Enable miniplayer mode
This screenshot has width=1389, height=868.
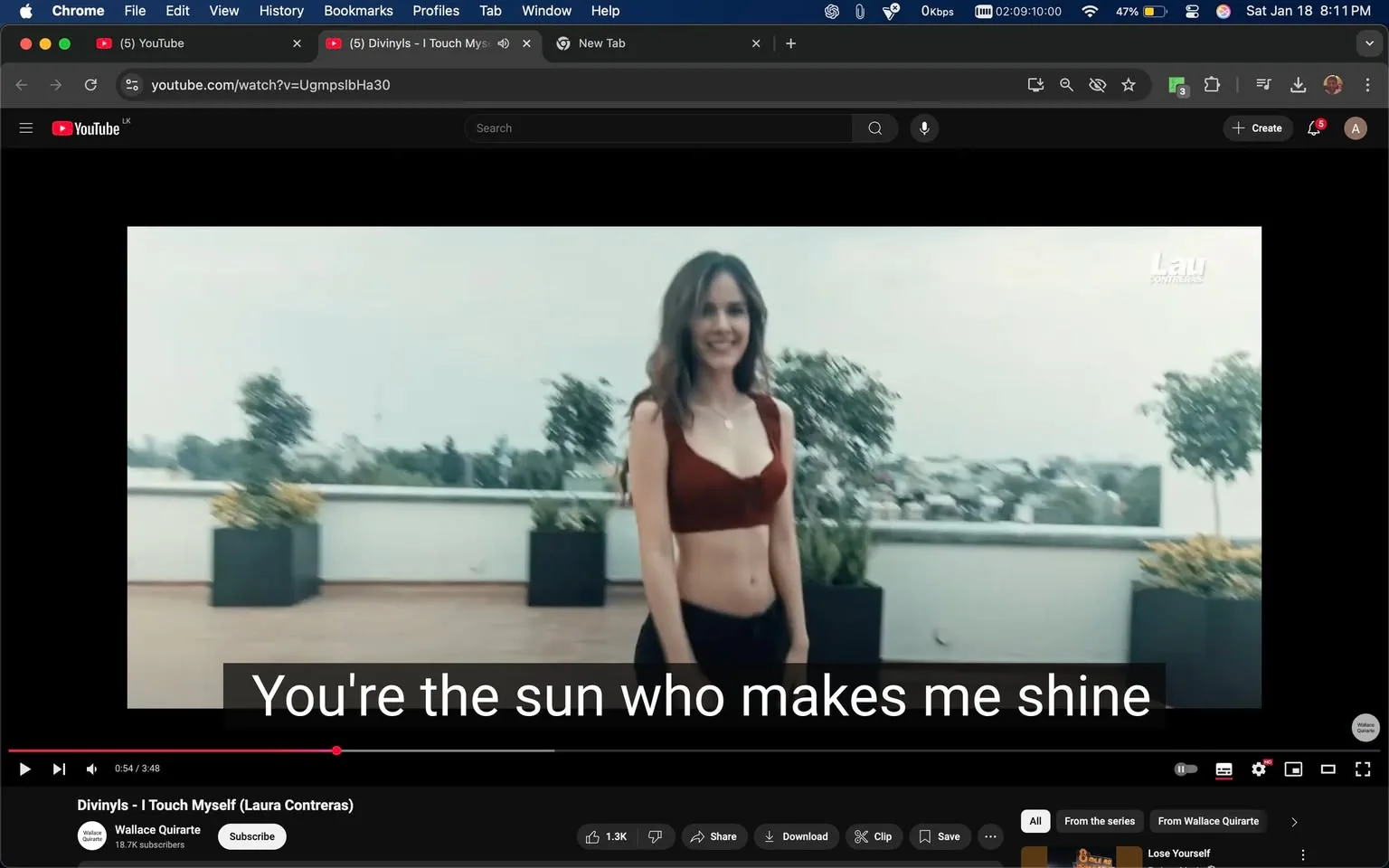pos(1293,769)
